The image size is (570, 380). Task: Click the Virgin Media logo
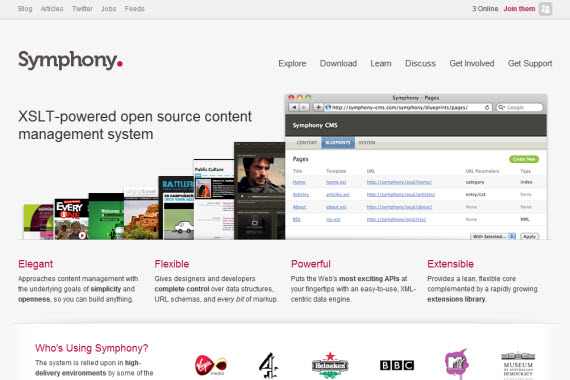click(x=211, y=365)
